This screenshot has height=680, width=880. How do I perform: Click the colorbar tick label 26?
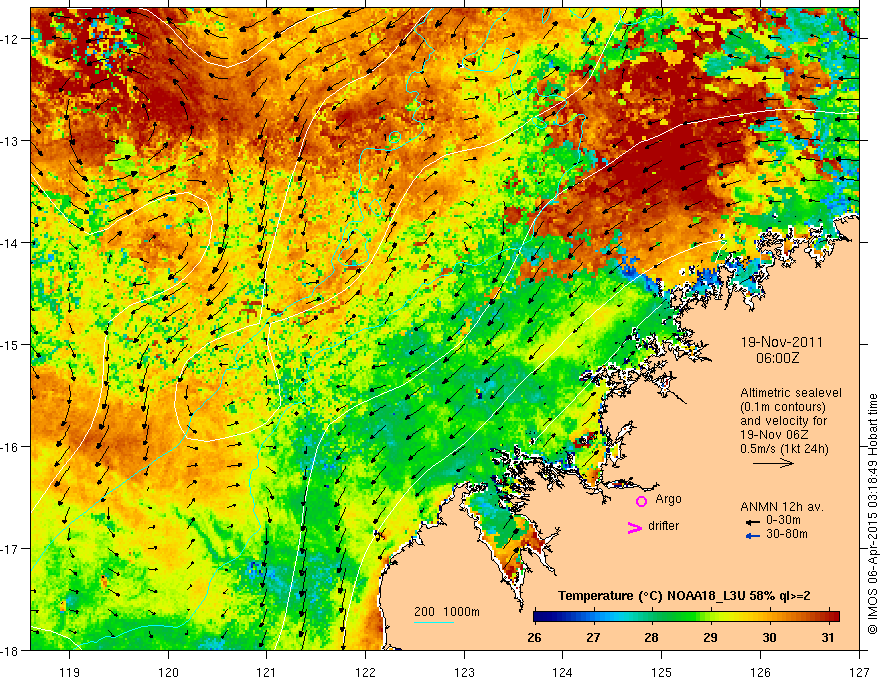pos(534,637)
